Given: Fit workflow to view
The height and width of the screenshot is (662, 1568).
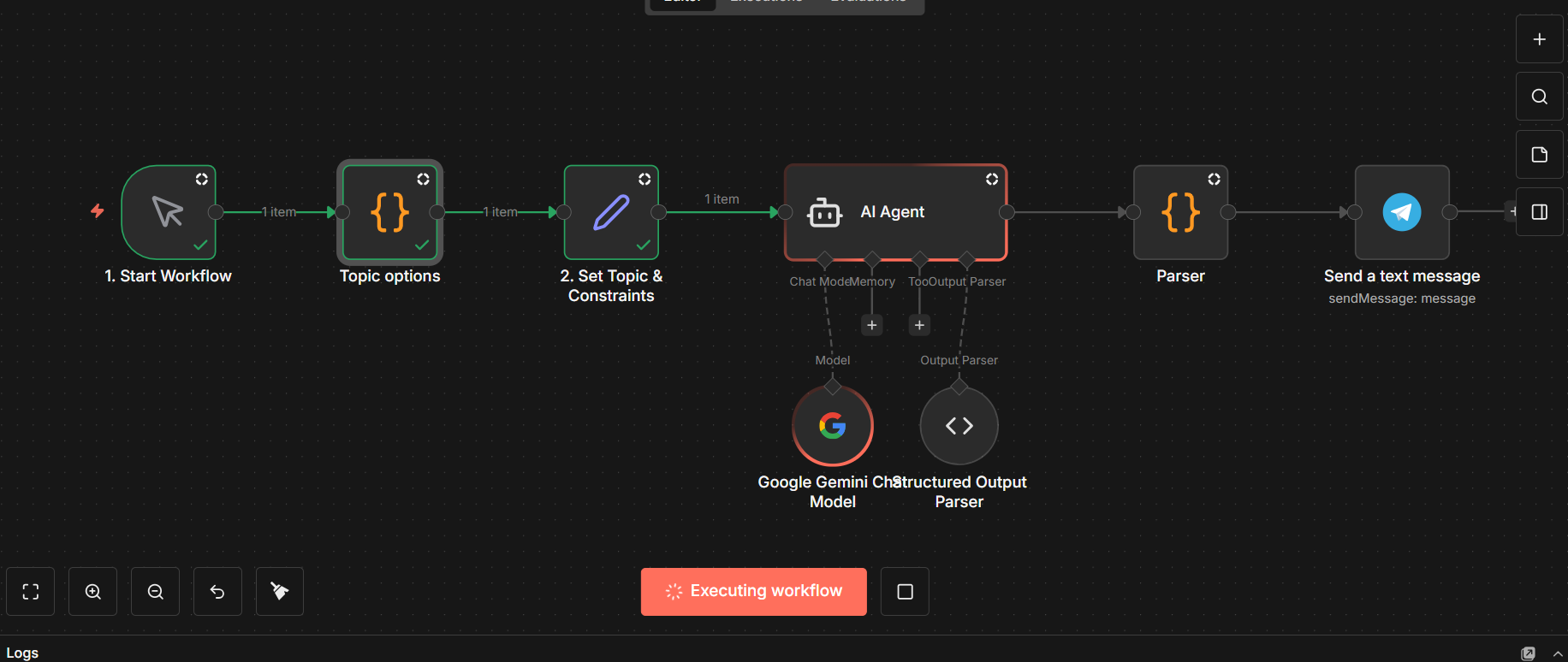Looking at the screenshot, I should click(31, 592).
